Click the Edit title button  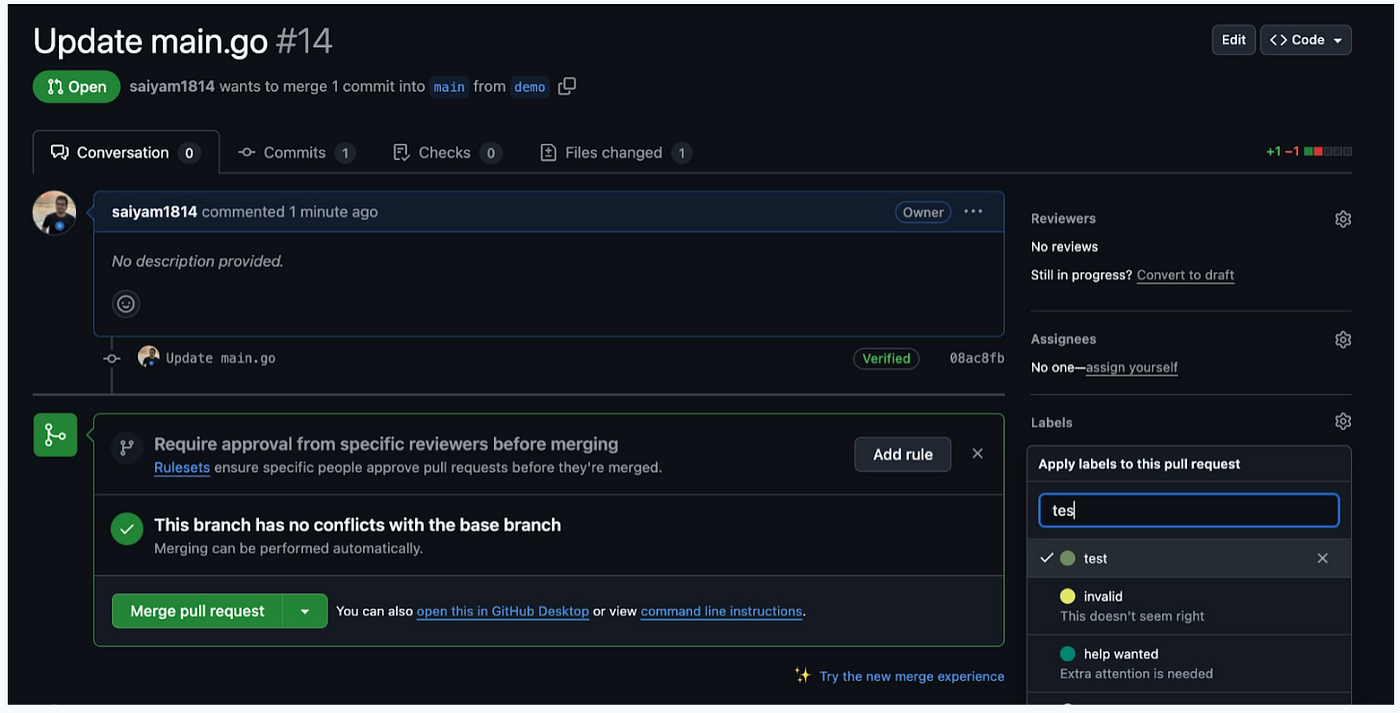(x=1234, y=40)
